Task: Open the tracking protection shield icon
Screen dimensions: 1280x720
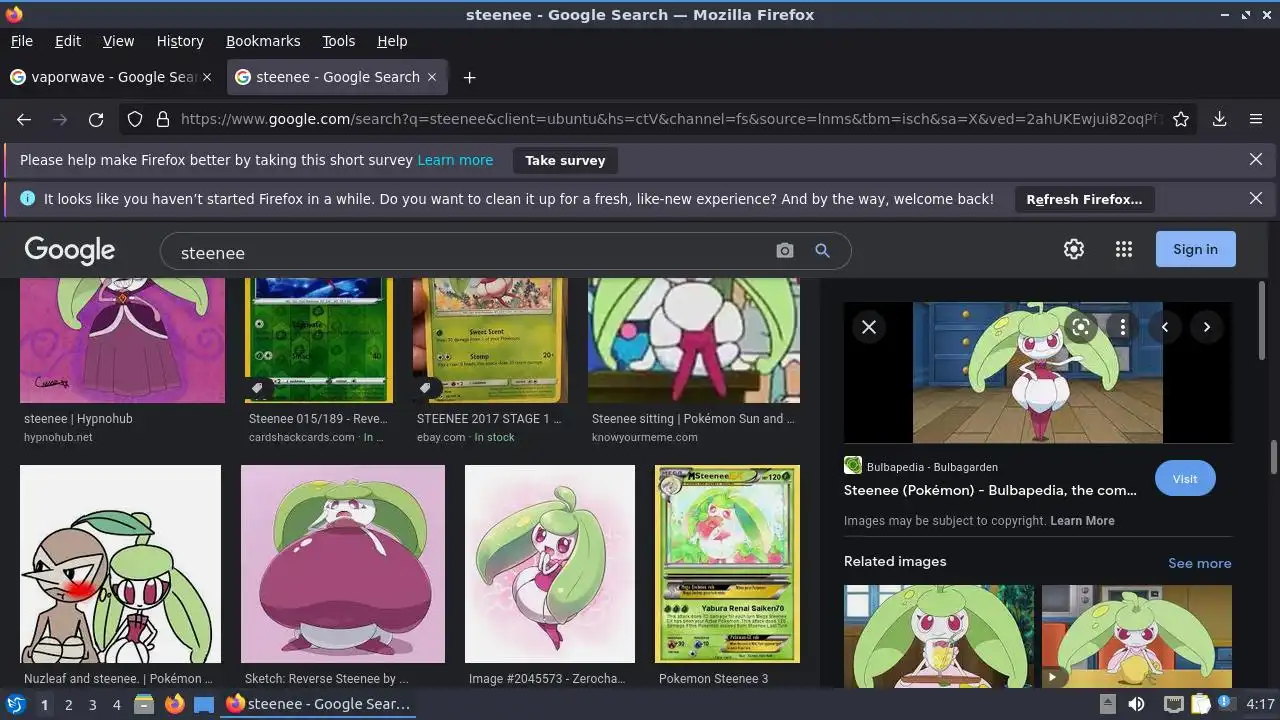Action: coord(135,119)
